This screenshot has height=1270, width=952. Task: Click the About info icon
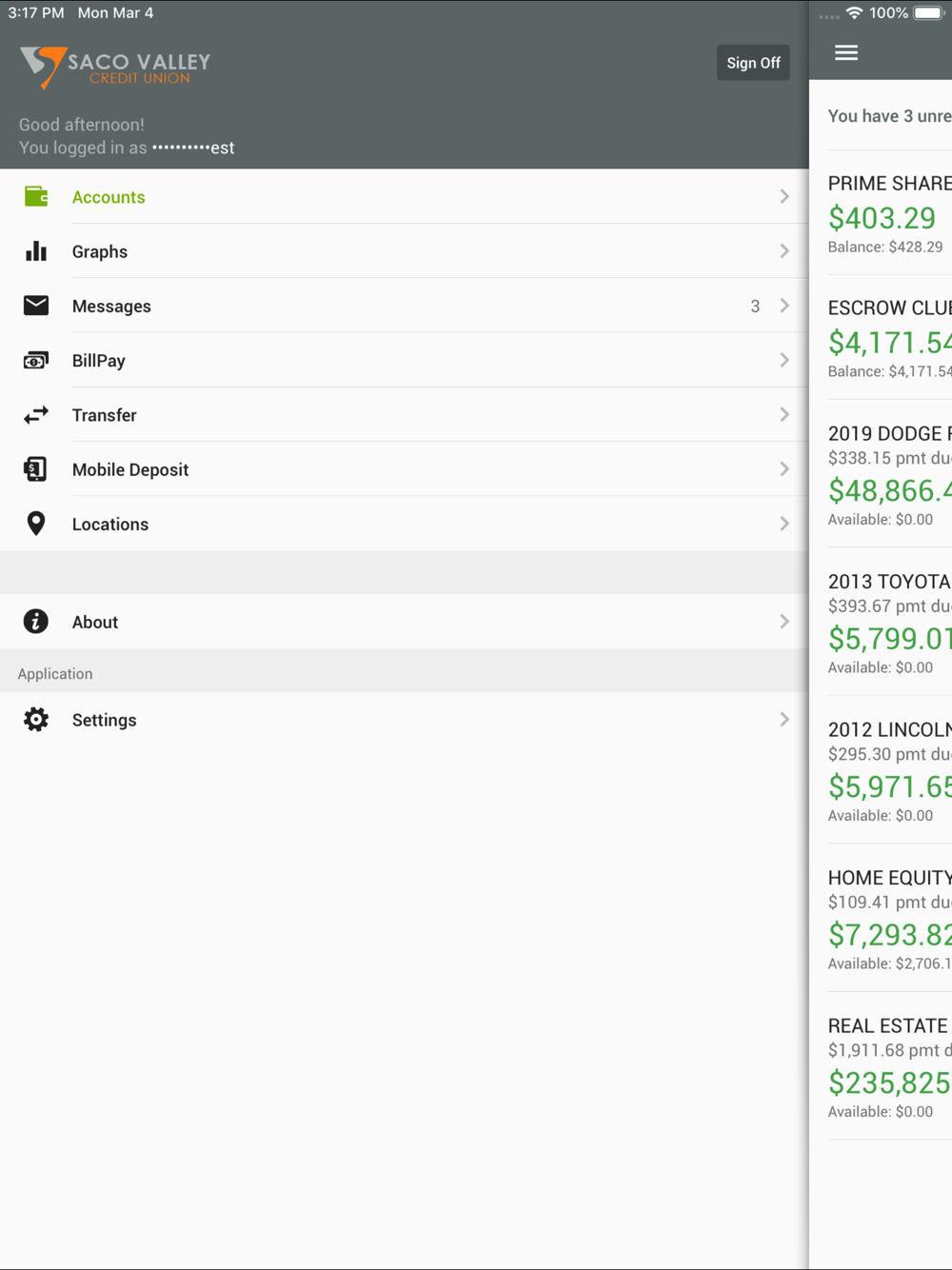point(36,622)
